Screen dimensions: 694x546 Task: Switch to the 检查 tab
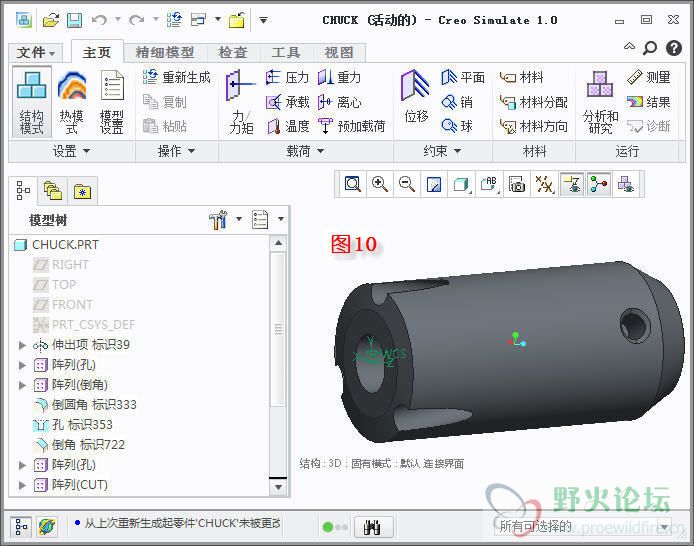tap(233, 53)
